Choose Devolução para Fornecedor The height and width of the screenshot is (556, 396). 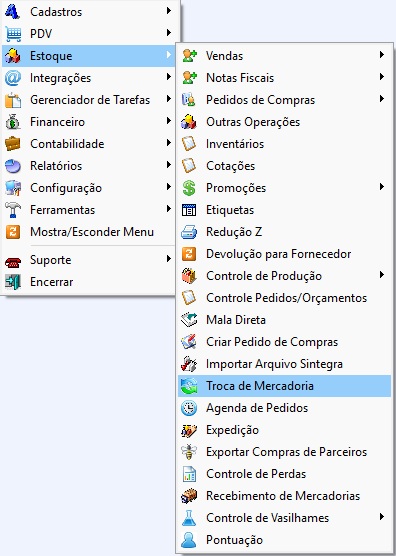click(x=284, y=254)
